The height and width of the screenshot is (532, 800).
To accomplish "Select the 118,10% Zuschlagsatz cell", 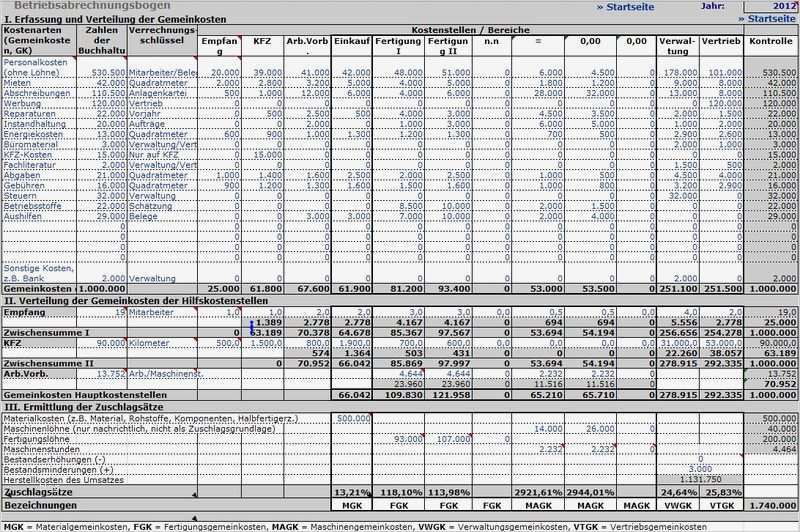I will click(398, 493).
